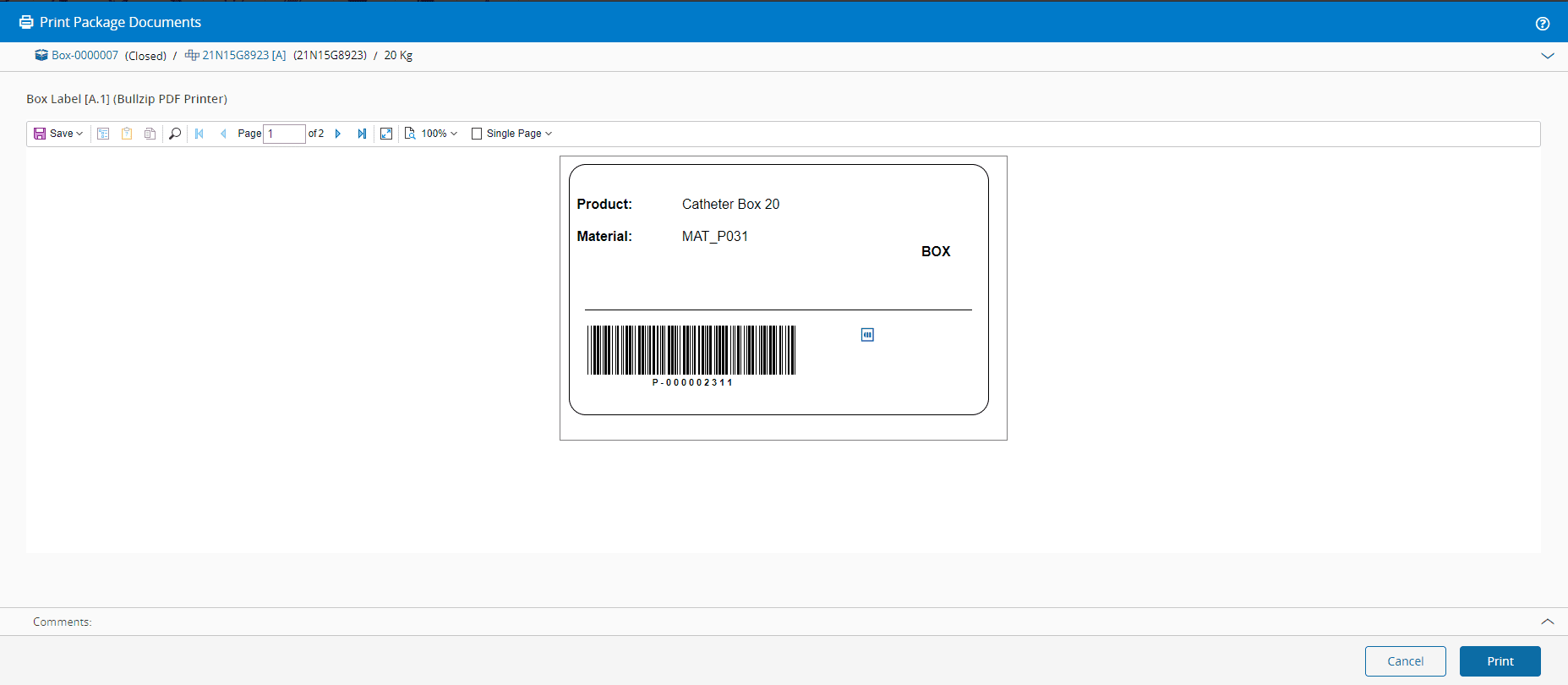This screenshot has height=685, width=1568.
Task: Open the Save dropdown in report toolbar
Action: click(x=58, y=134)
